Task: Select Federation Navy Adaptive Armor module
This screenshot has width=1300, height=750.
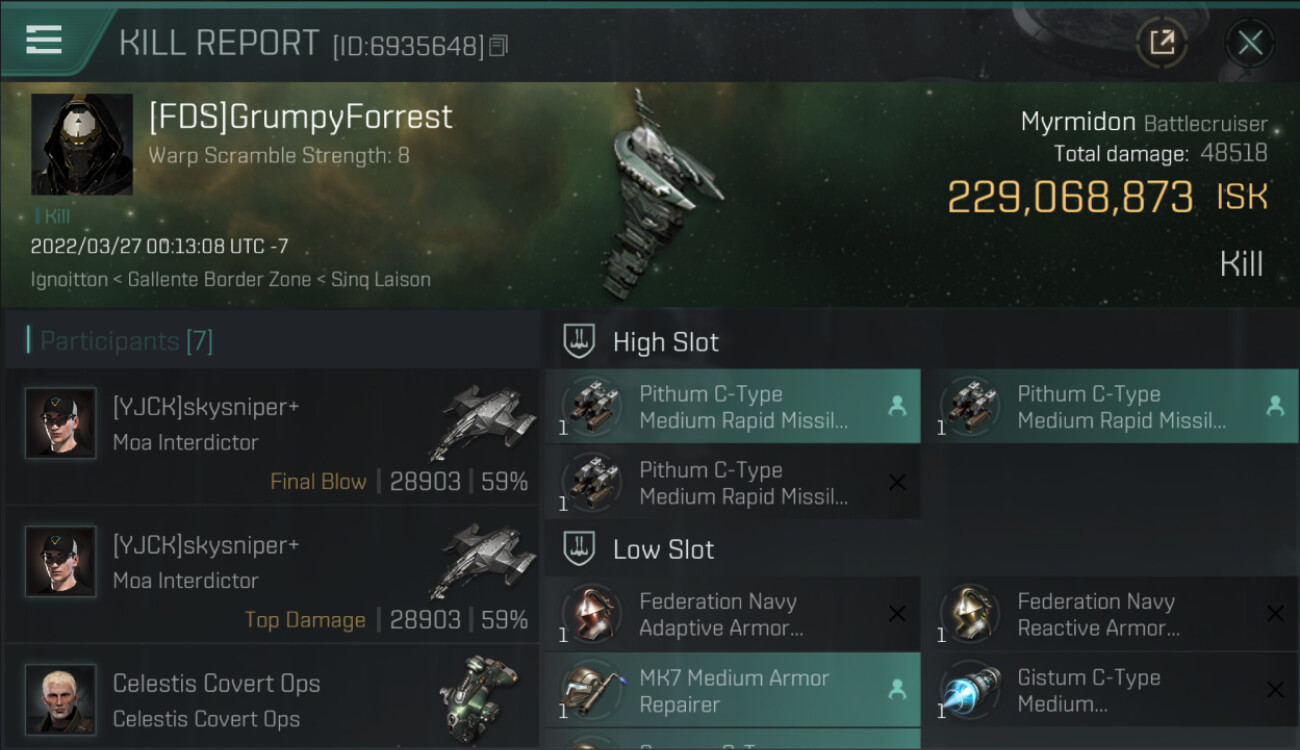Action: pos(733,614)
